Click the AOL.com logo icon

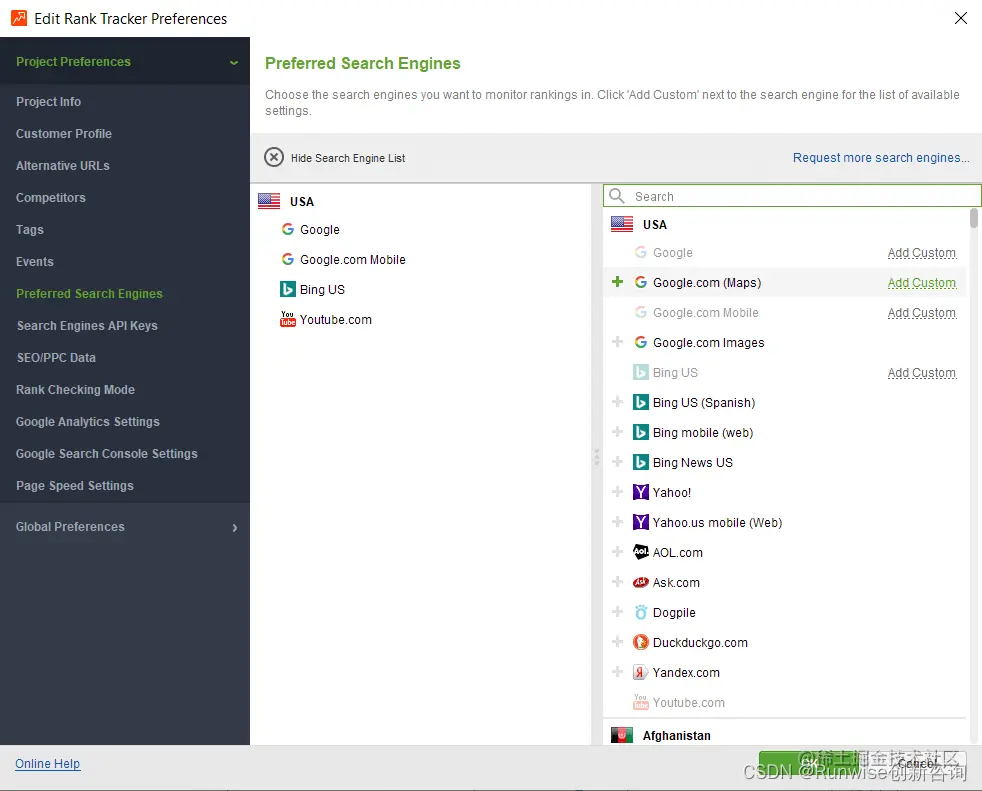(x=641, y=552)
